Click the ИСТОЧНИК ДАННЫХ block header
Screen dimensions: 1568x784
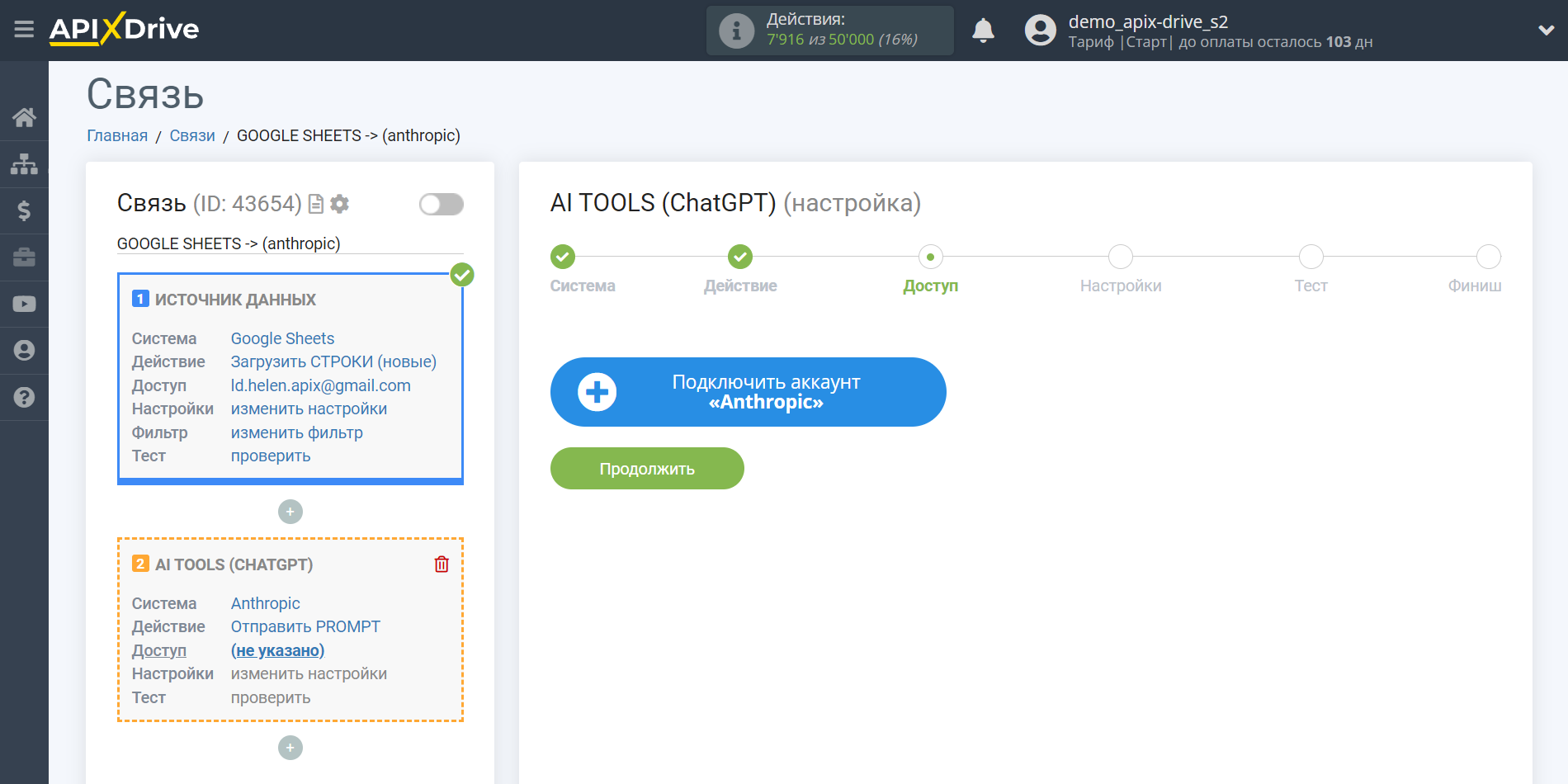click(x=235, y=300)
